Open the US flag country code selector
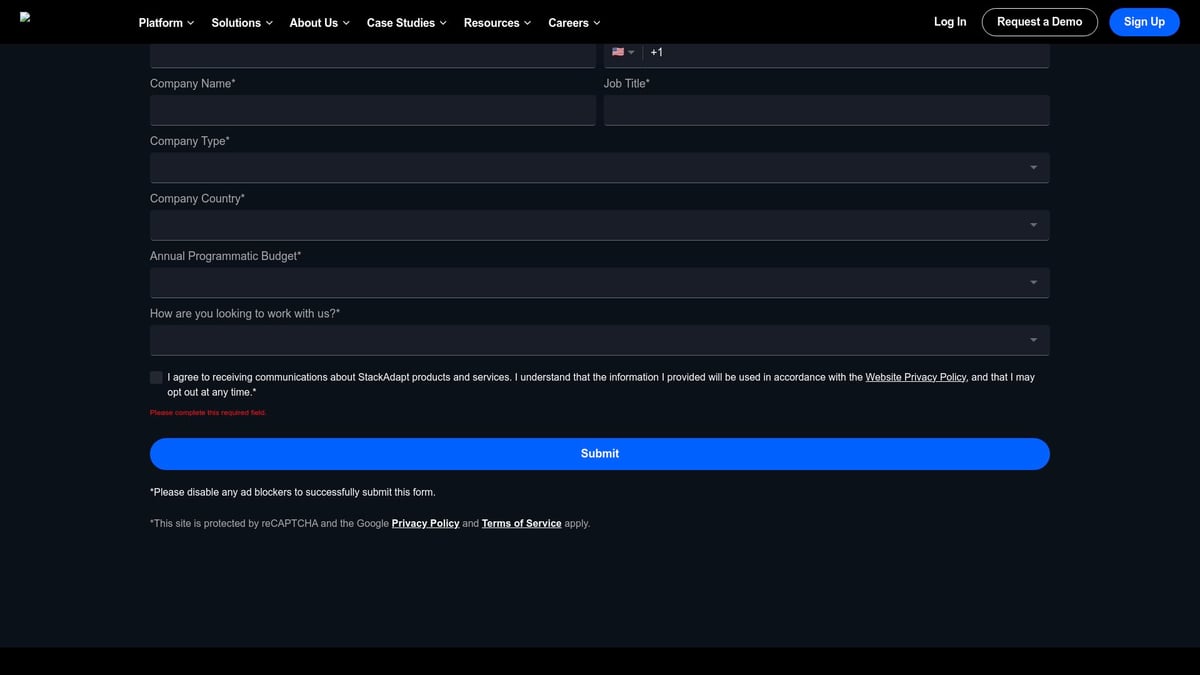This screenshot has height=675, width=1200. (623, 52)
